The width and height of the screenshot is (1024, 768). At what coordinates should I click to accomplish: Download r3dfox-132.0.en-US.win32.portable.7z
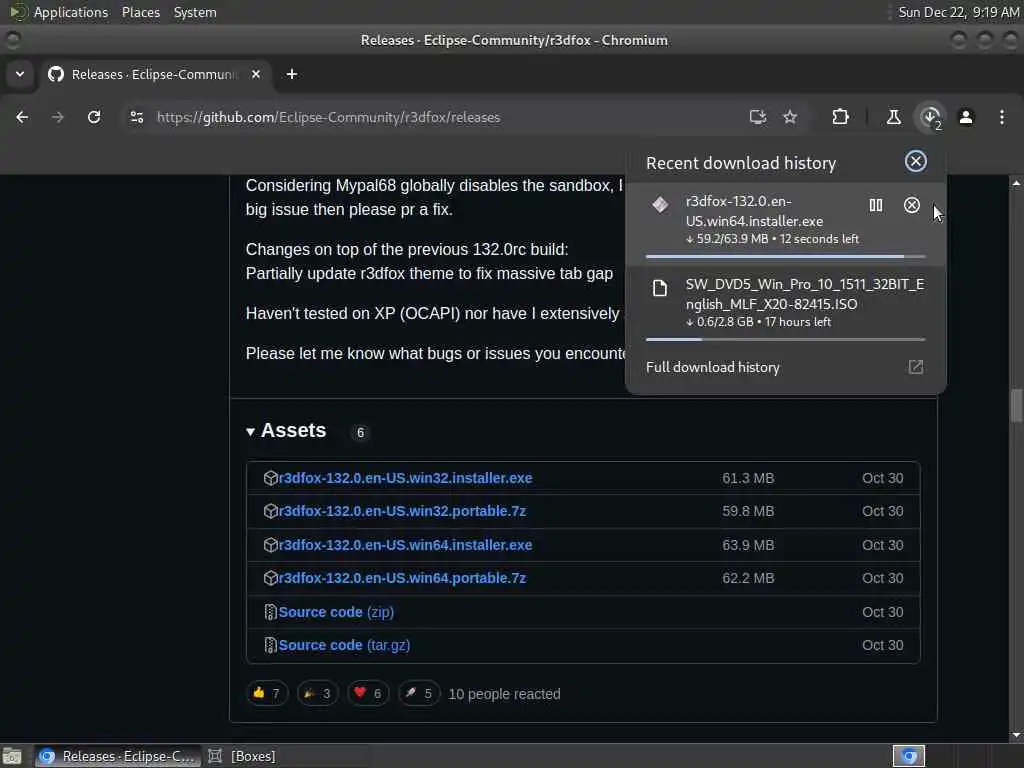pos(402,511)
